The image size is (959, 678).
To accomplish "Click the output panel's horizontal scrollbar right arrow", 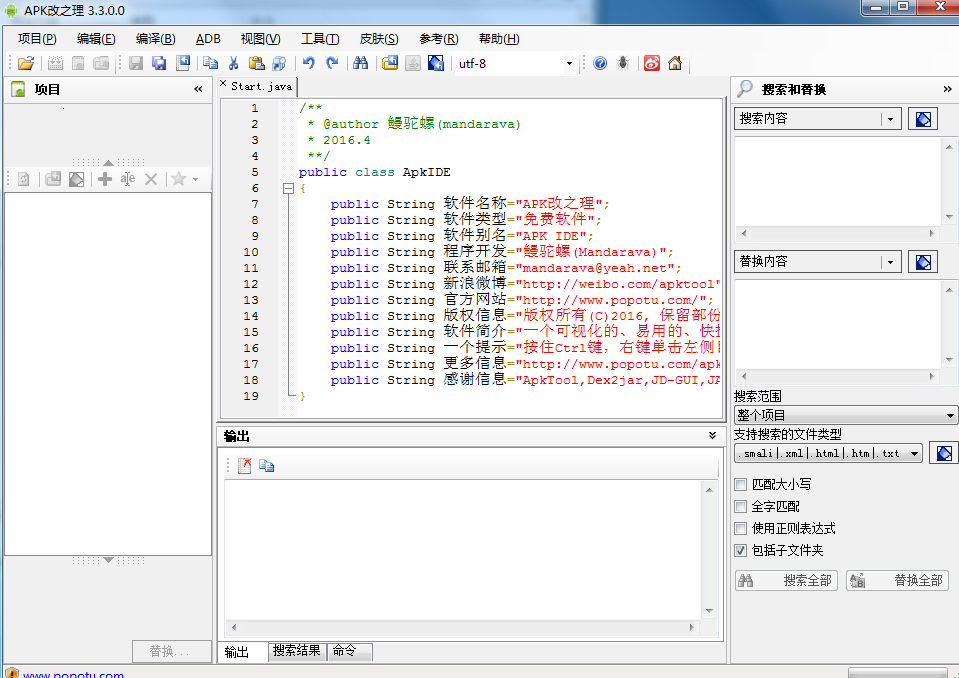I will pos(692,627).
